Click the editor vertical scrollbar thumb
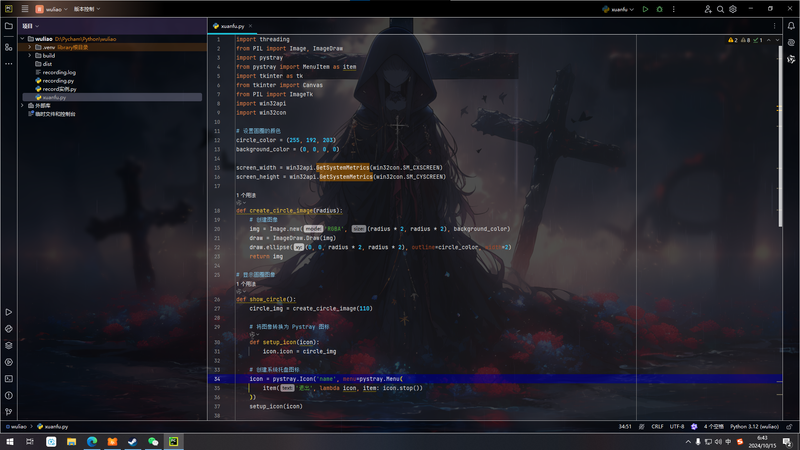This screenshot has width=800, height=450. (x=780, y=136)
